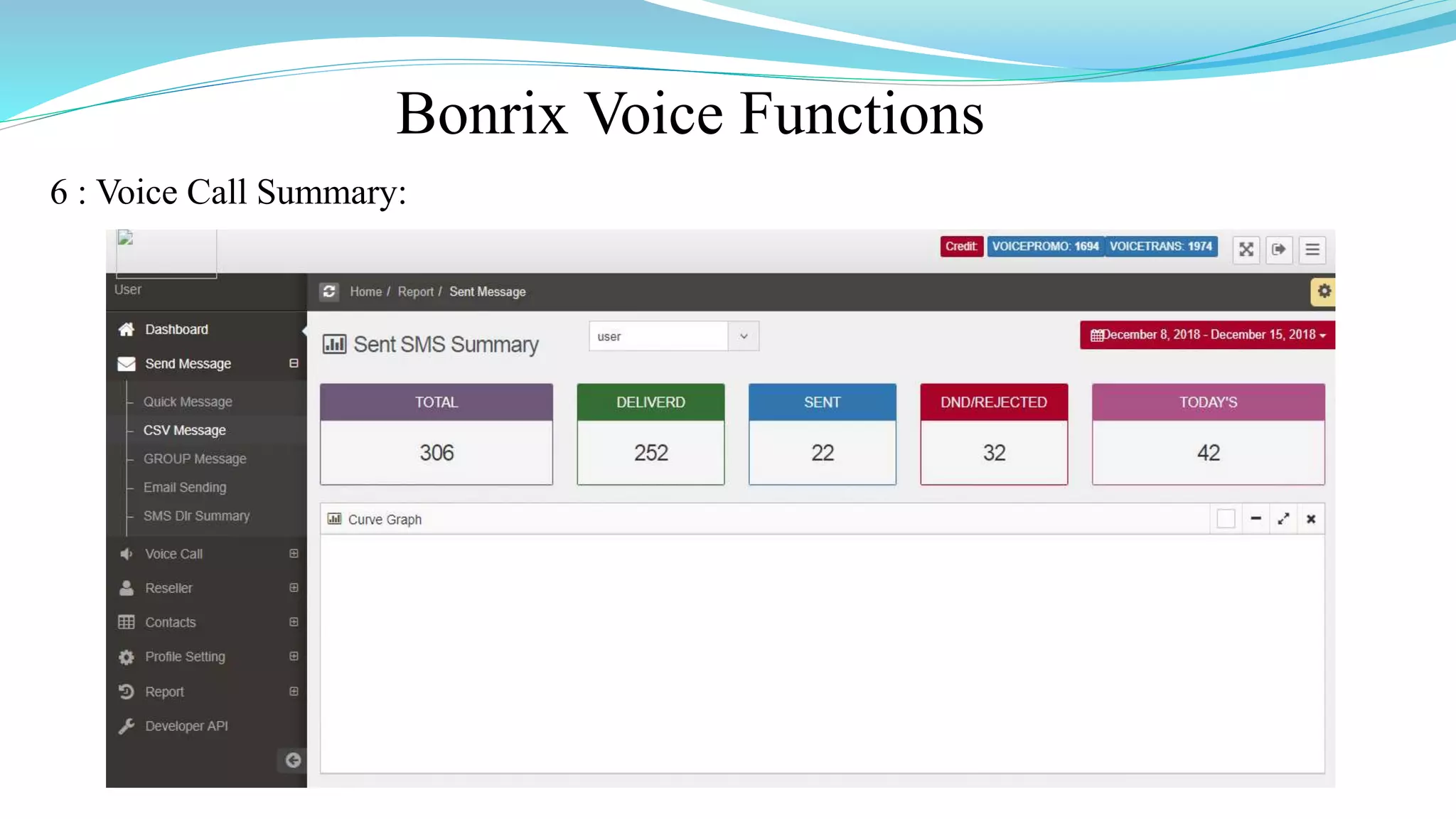Expand the Reseller submenu

click(x=294, y=587)
